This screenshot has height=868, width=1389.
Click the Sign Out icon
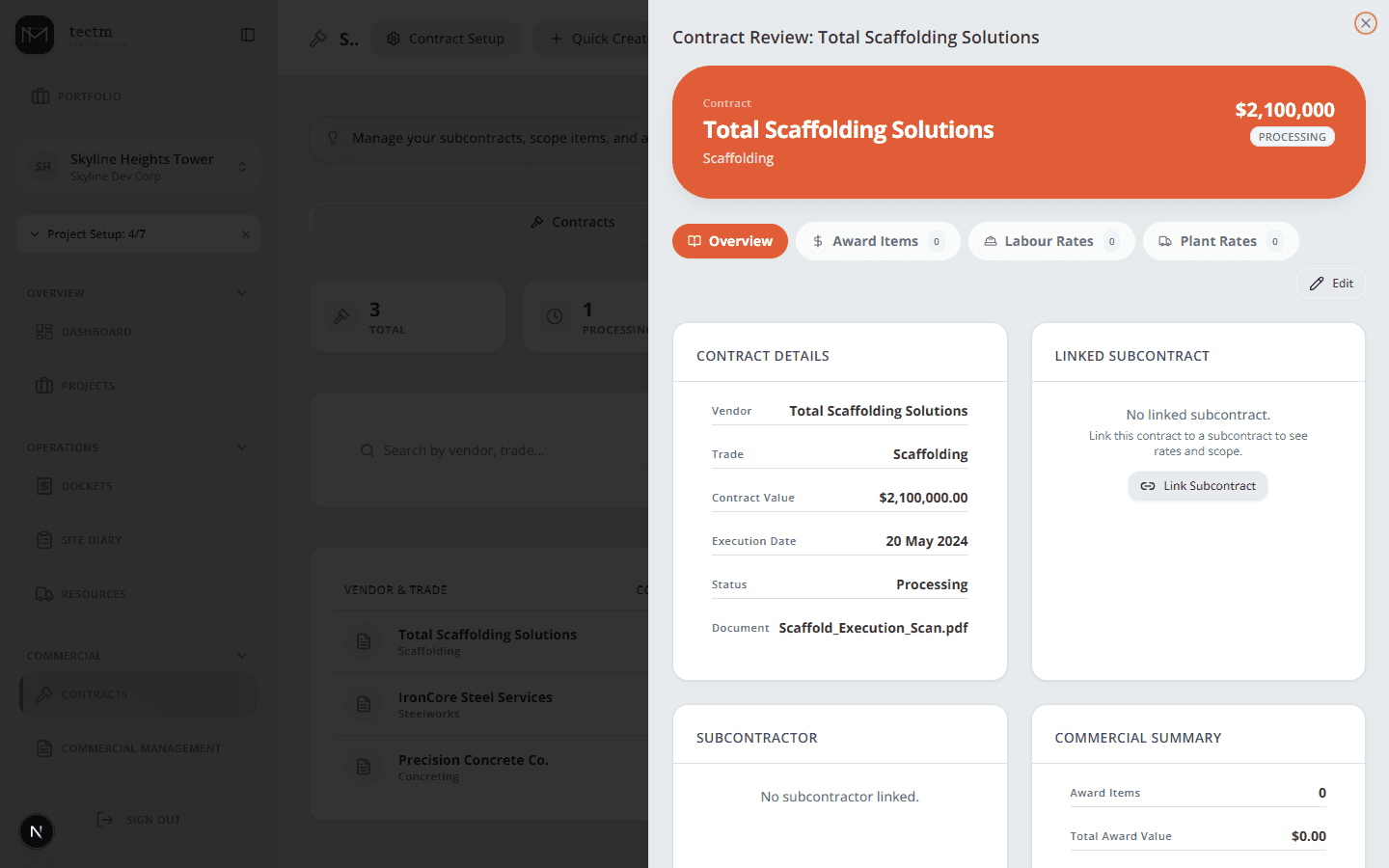click(105, 820)
